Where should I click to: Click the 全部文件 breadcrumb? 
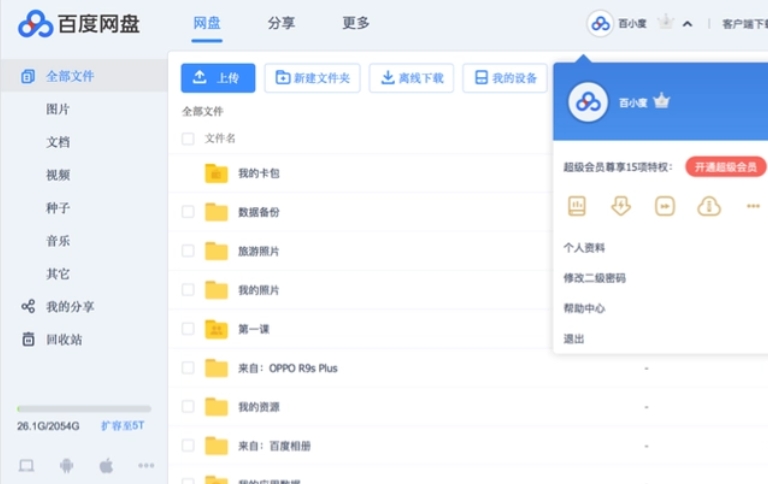pos(203,111)
